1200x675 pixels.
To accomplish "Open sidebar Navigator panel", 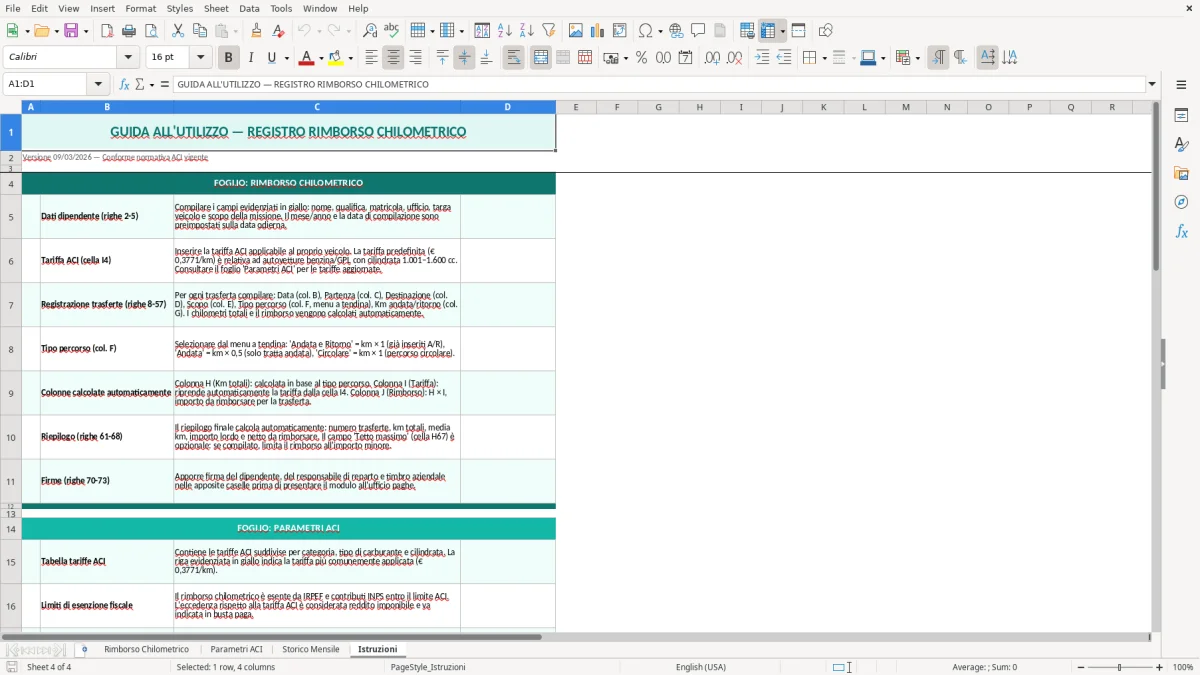I will [x=1181, y=202].
